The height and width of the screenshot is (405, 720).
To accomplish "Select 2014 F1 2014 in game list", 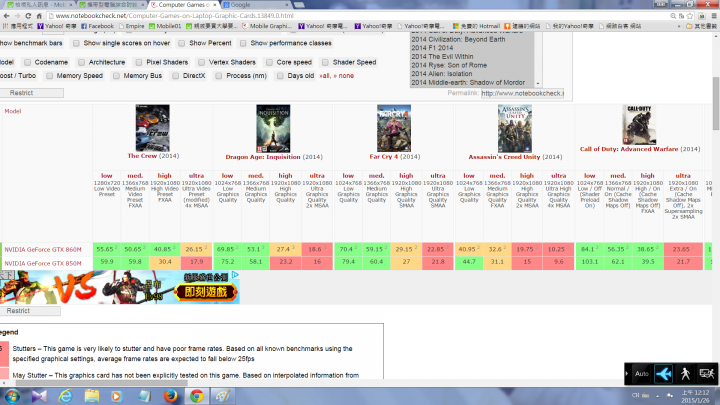I will [432, 48].
